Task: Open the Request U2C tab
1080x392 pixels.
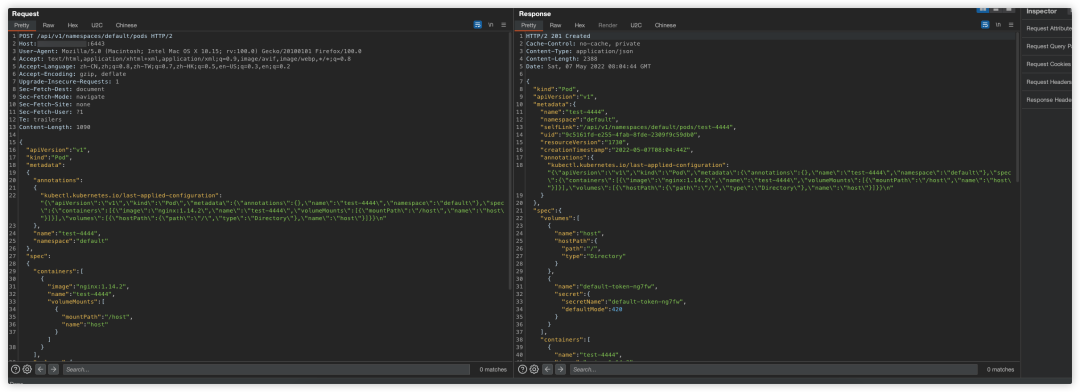Action: click(x=97, y=25)
